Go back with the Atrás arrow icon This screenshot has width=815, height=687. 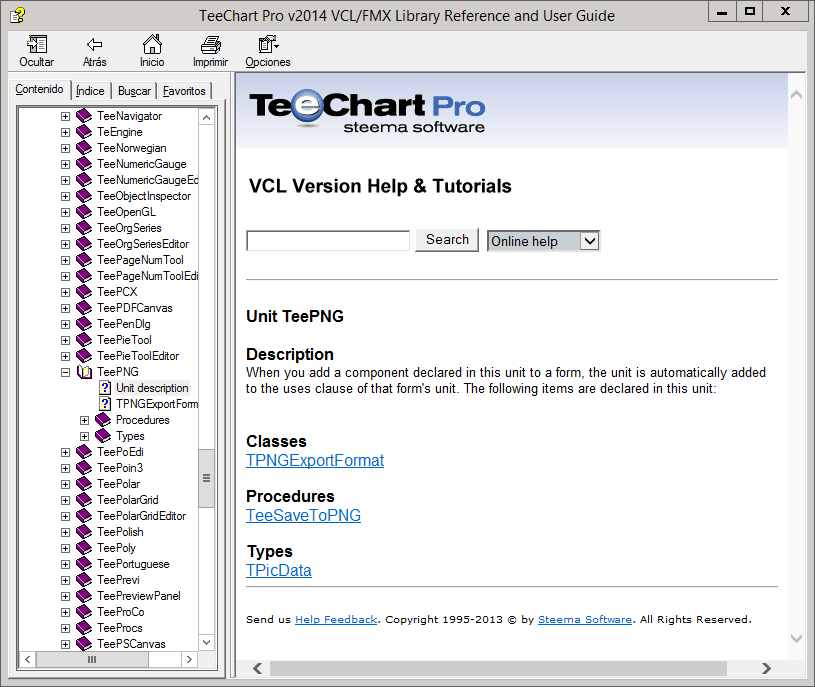[95, 45]
